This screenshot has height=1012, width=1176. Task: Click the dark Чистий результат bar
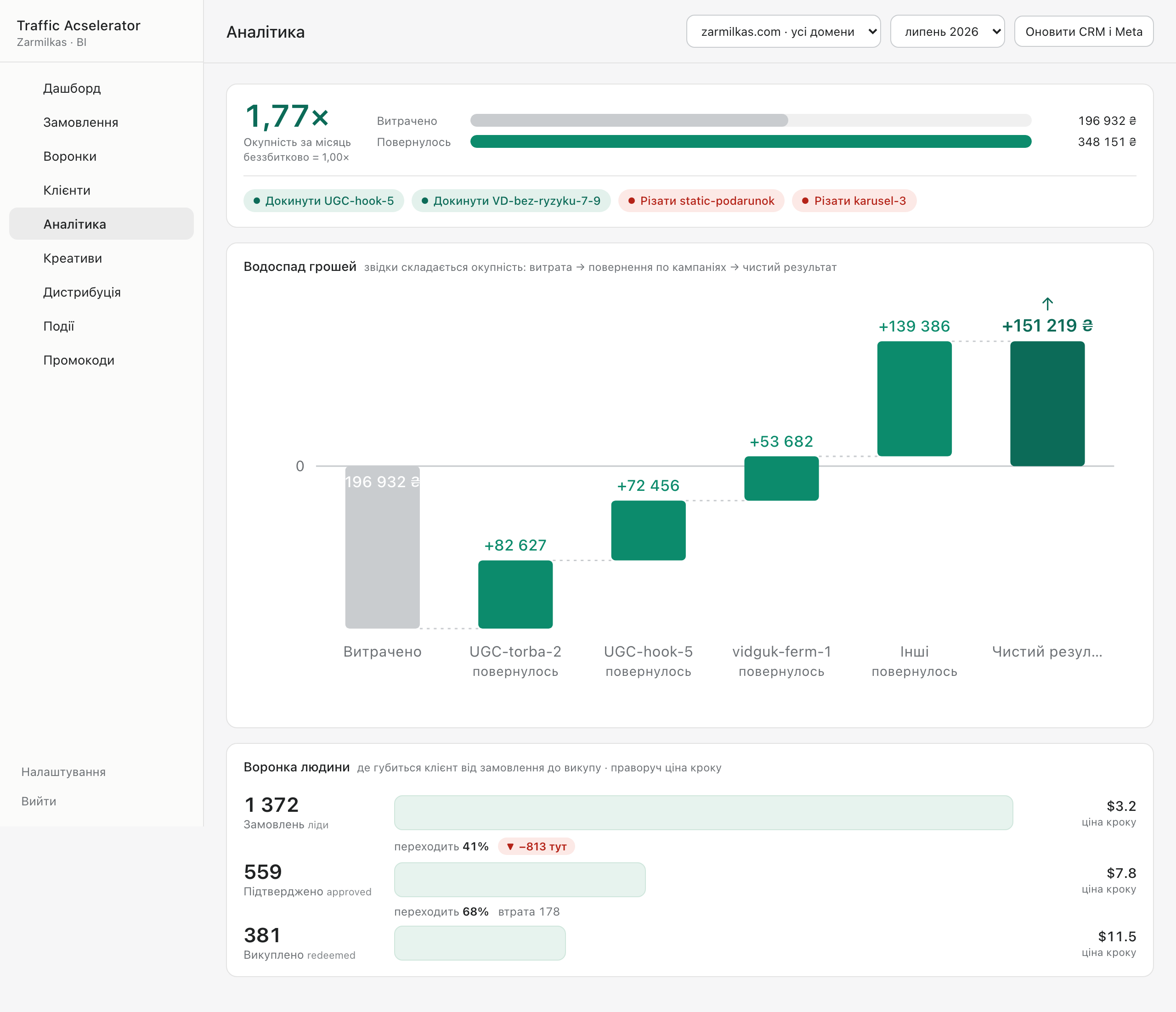[x=1047, y=404]
